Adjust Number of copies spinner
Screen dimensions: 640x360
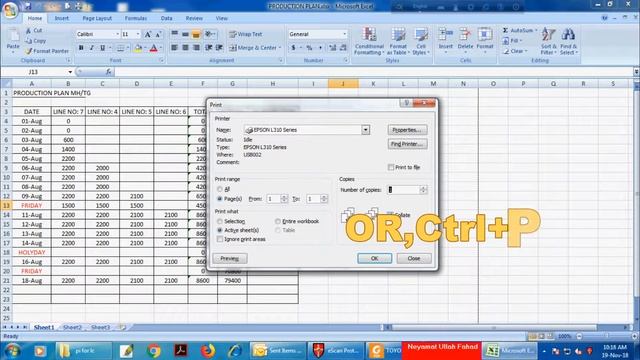pyautogui.click(x=423, y=190)
